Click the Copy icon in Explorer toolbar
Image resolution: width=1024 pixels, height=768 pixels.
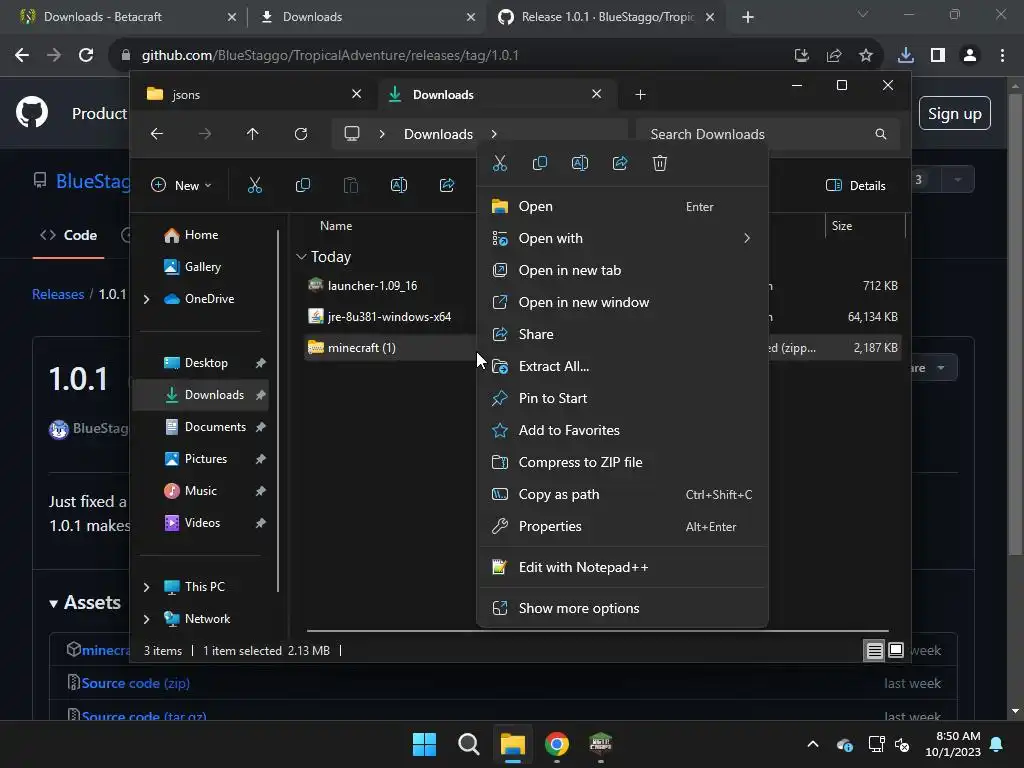coord(303,185)
